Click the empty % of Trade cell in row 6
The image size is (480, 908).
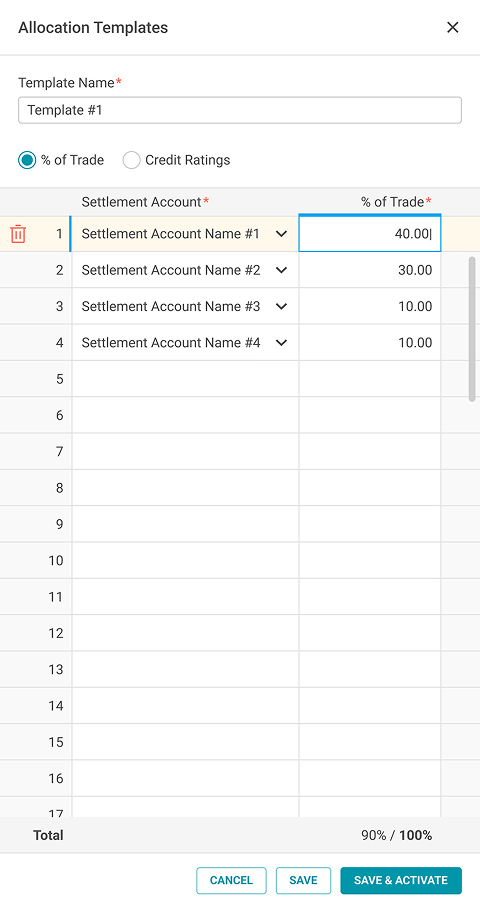370,415
